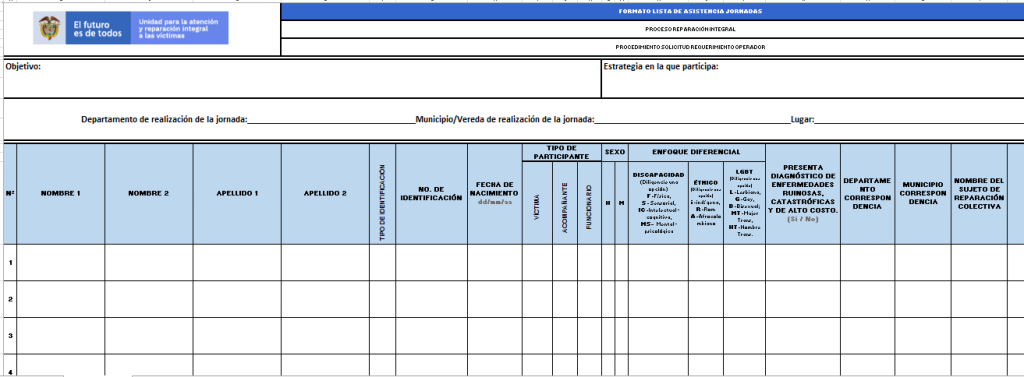Click the NO. DE IDENTIFICACIÓN header
The height and width of the screenshot is (377, 1024).
[431, 194]
